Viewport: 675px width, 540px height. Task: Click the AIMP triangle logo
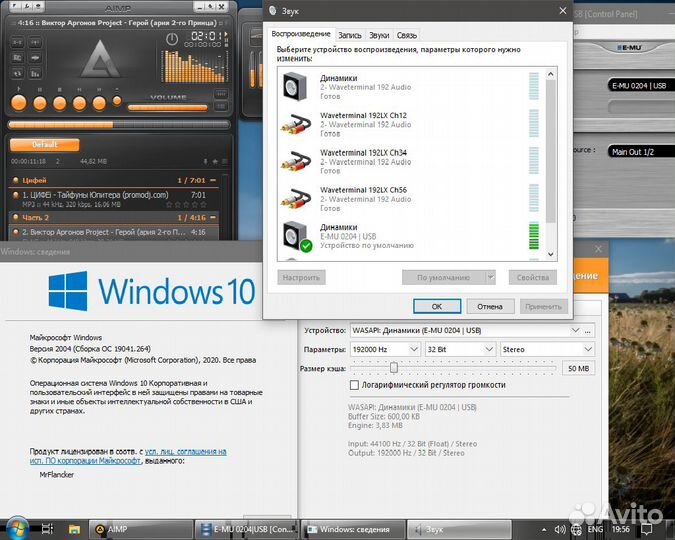coord(100,59)
